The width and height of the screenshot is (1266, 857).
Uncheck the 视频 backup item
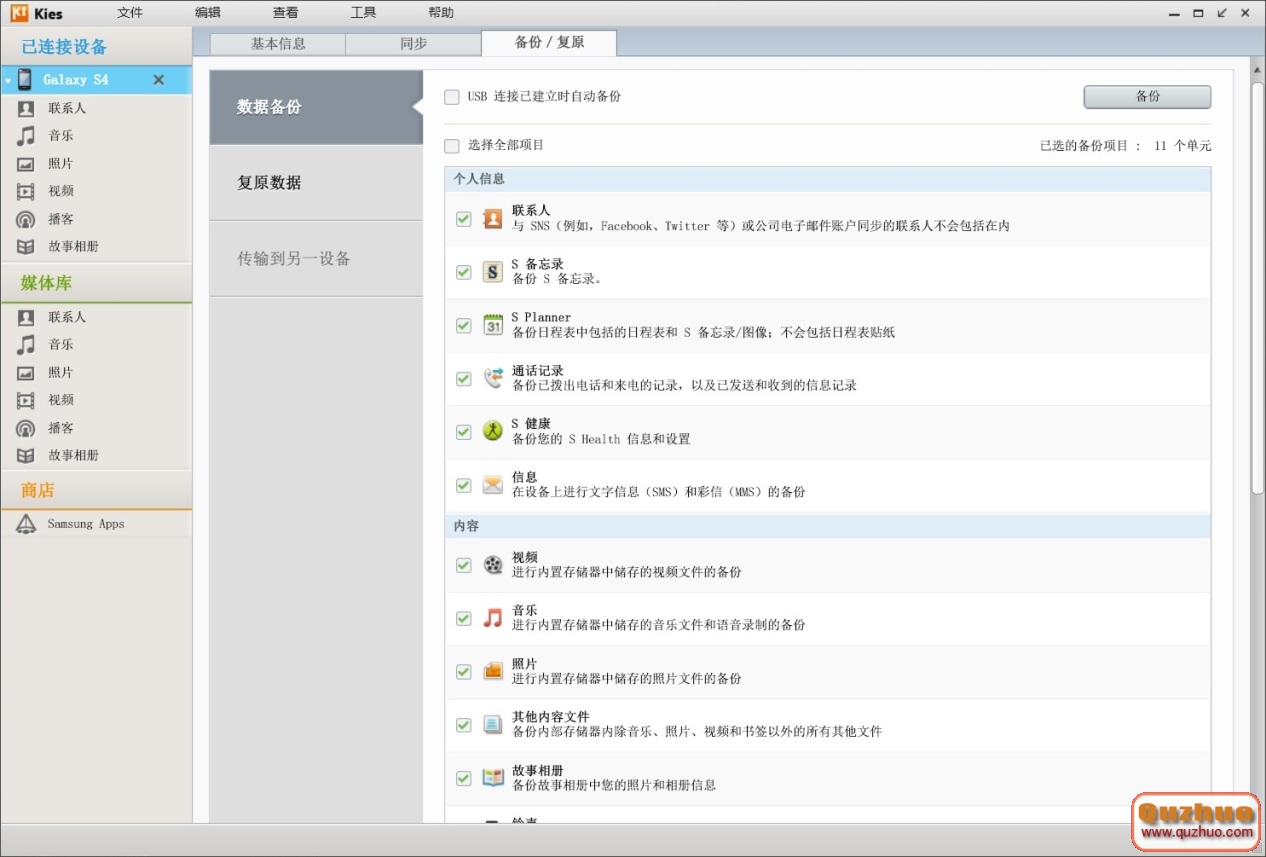tap(463, 565)
